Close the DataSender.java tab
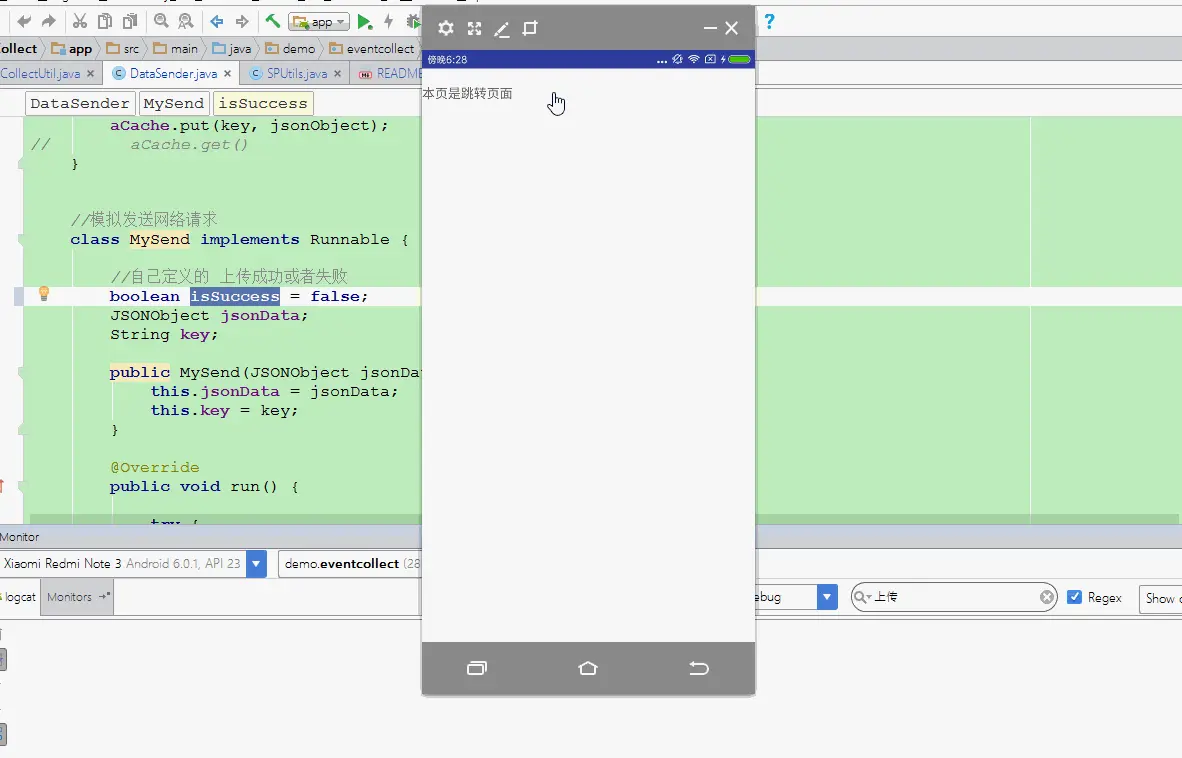Viewport: 1182px width, 758px height. 228,74
